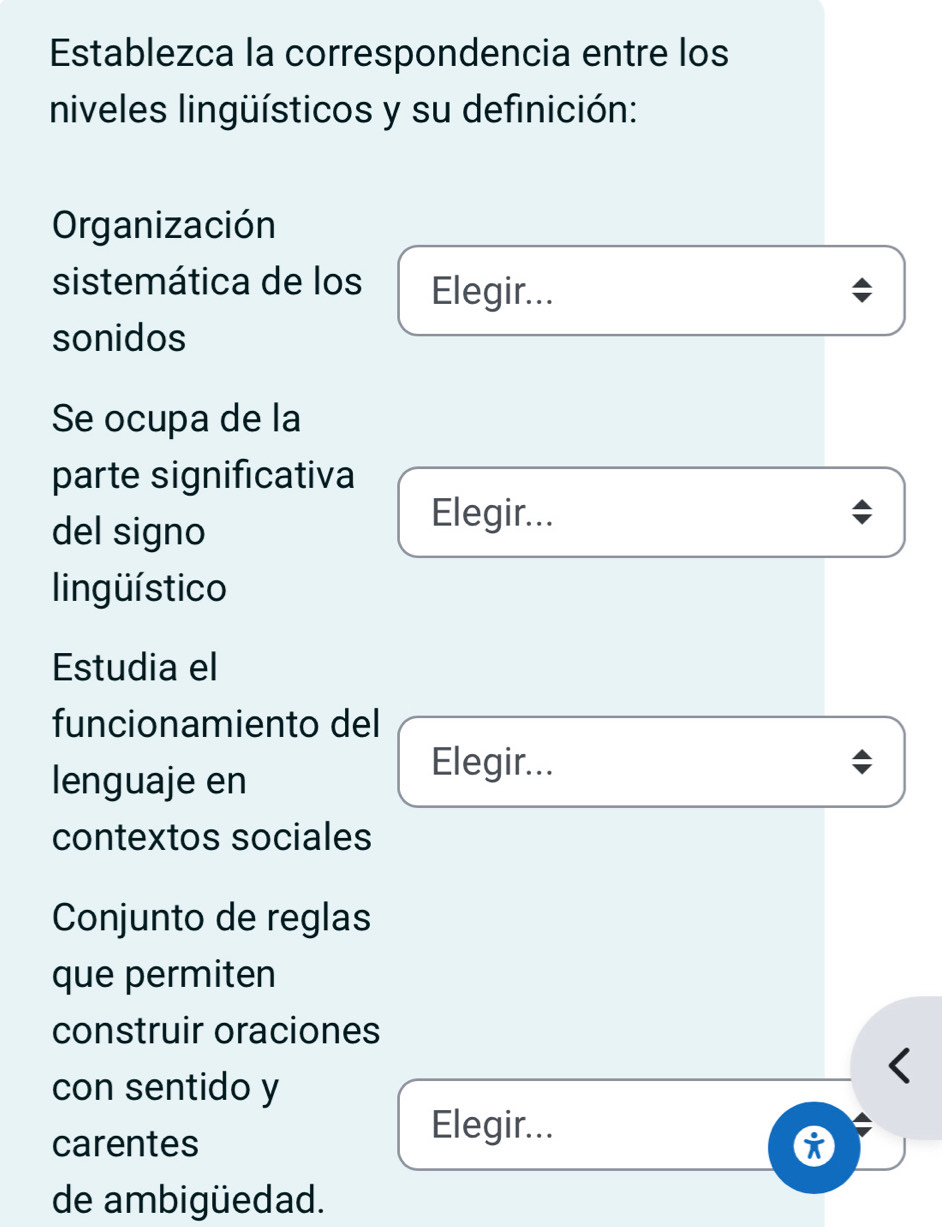Open dropdown for 'Organización sistemática de los sonidos'
The width and height of the screenshot is (942, 1227).
[x=651, y=291]
